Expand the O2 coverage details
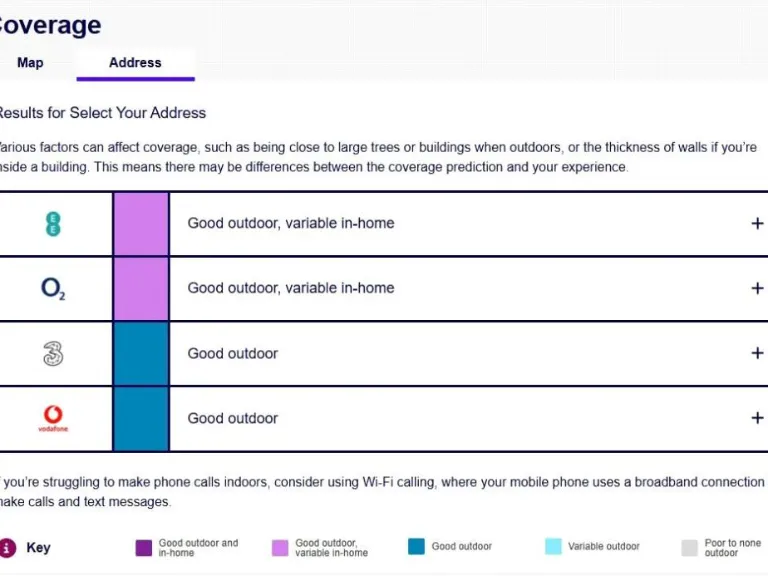 click(757, 288)
